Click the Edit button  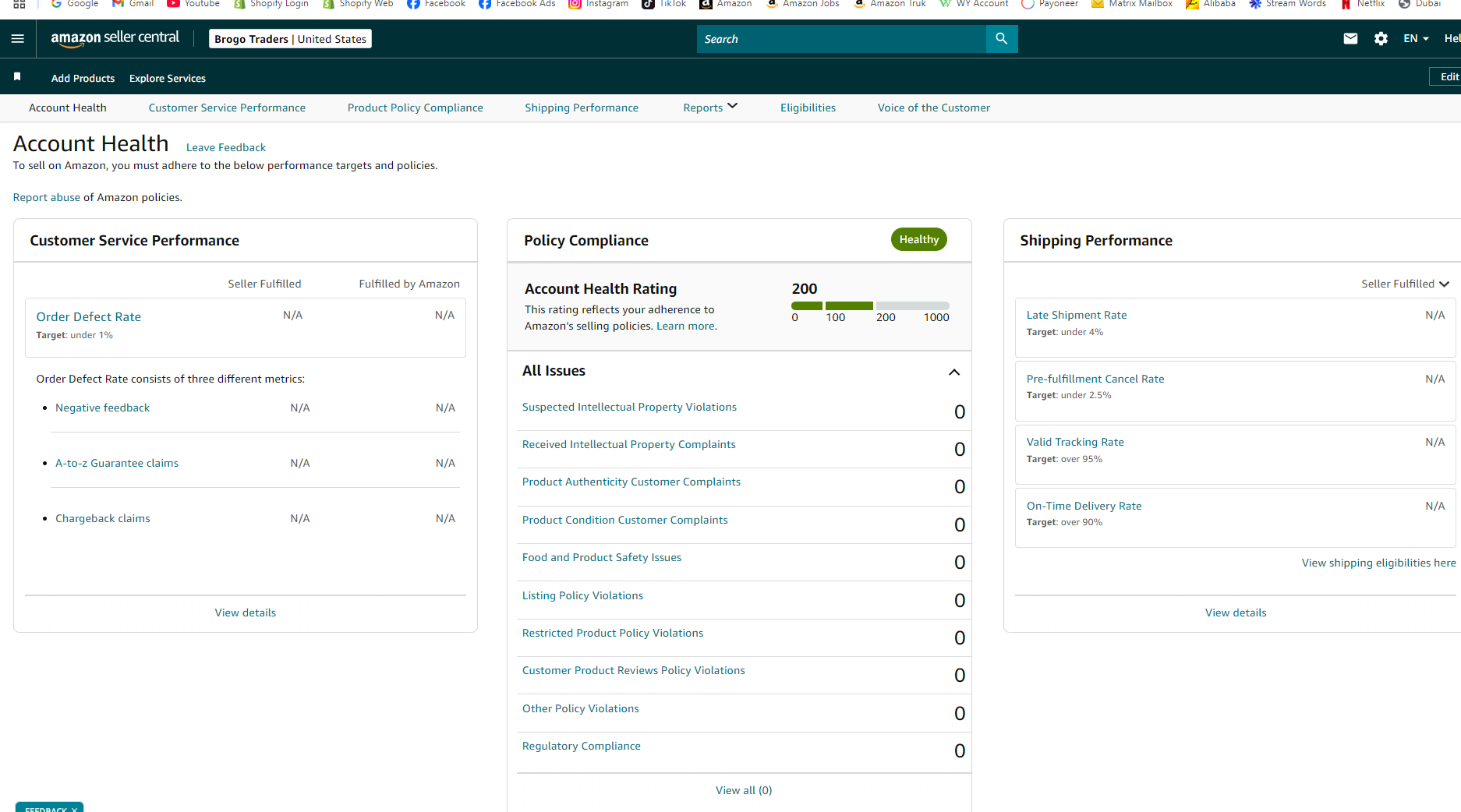pyautogui.click(x=1446, y=77)
